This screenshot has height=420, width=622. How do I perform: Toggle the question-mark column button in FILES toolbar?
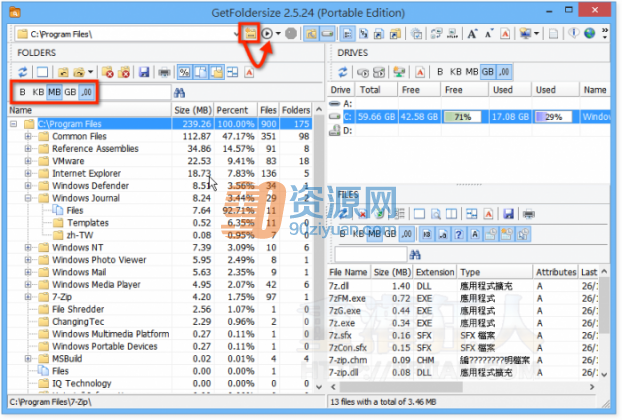coord(459,234)
